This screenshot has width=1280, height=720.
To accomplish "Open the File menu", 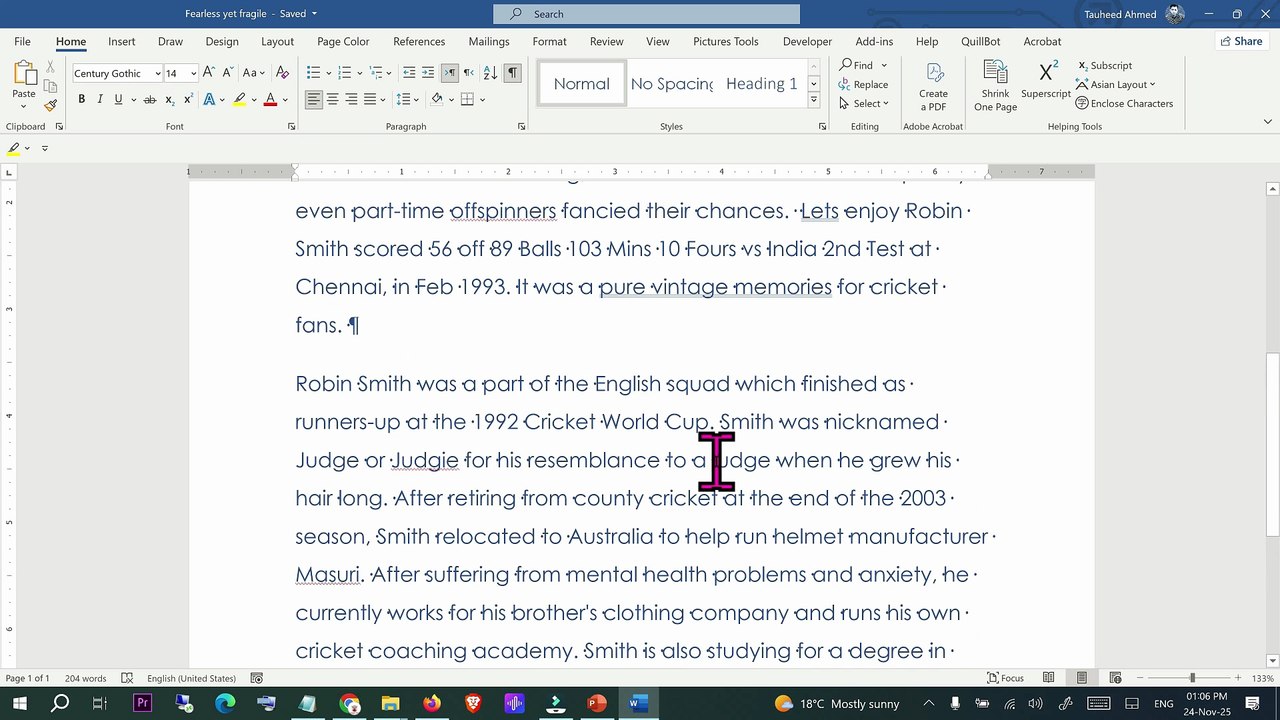I will pos(22,41).
